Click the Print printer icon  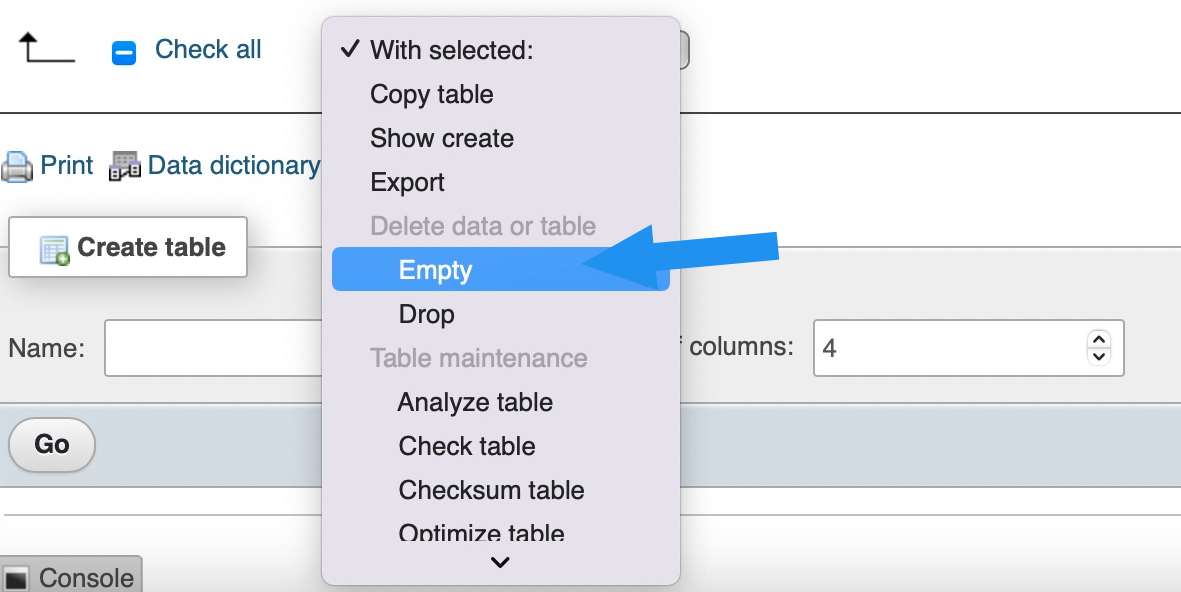click(17, 166)
